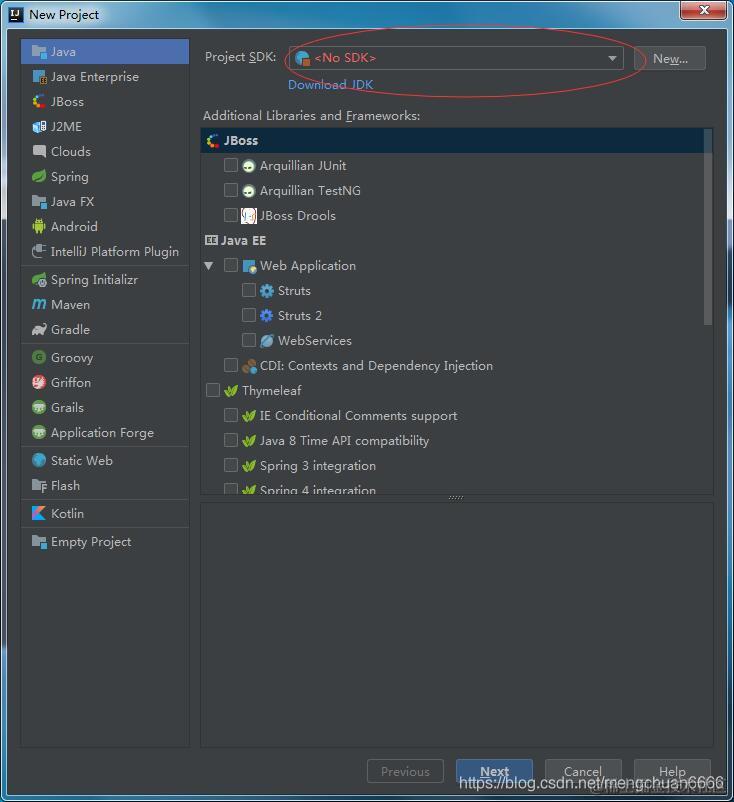This screenshot has width=734, height=802.
Task: Click the CDI dependency injection icon
Action: tap(249, 366)
